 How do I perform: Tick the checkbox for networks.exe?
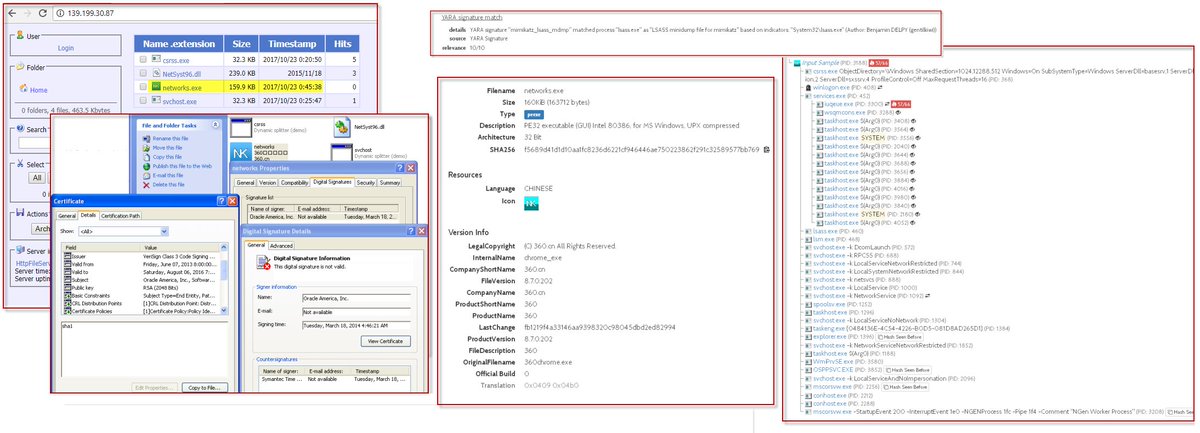point(143,87)
